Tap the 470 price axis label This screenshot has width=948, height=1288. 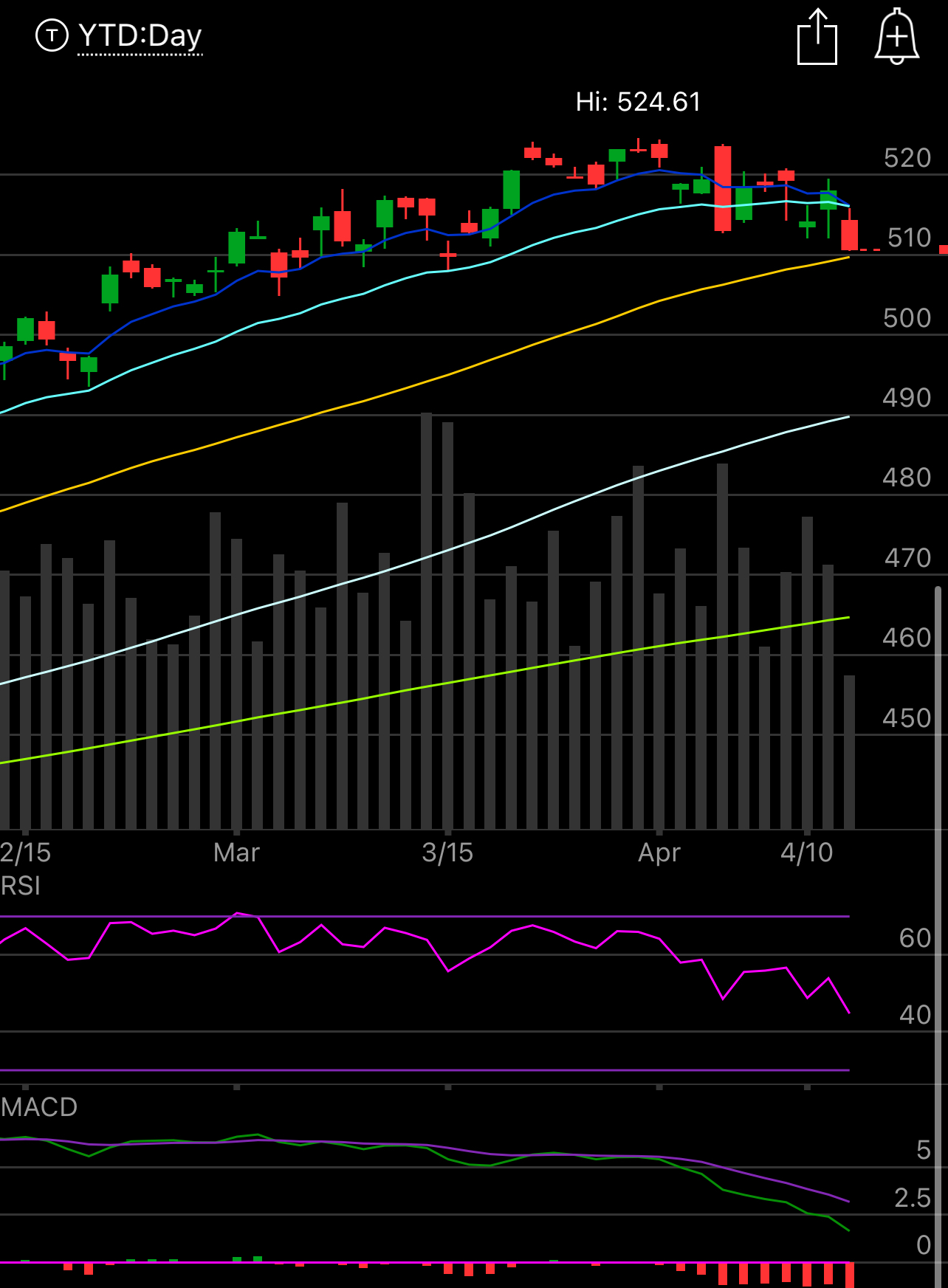point(908,558)
